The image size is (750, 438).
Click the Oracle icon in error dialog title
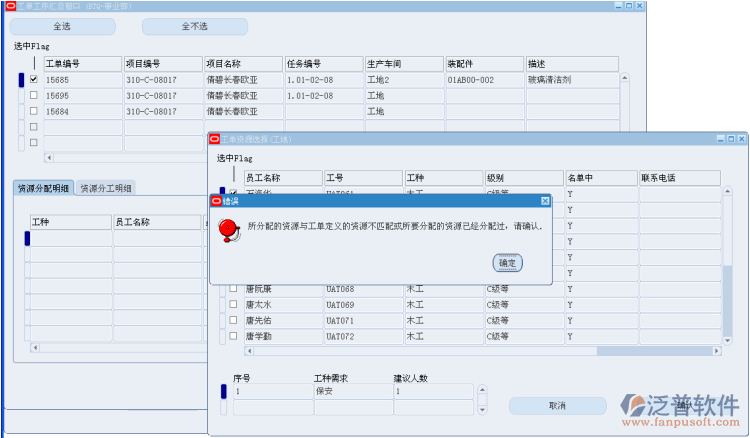tap(216, 200)
